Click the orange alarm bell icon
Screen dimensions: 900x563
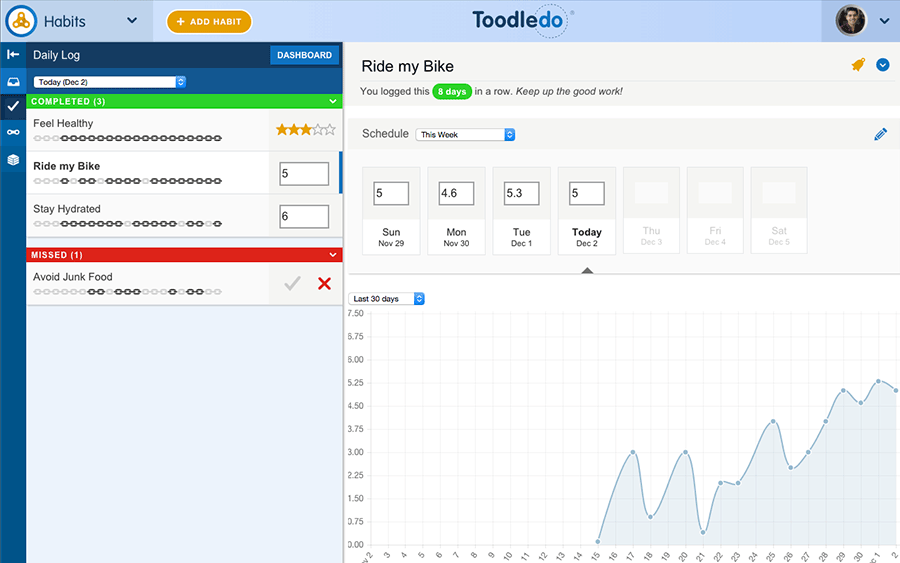click(858, 65)
